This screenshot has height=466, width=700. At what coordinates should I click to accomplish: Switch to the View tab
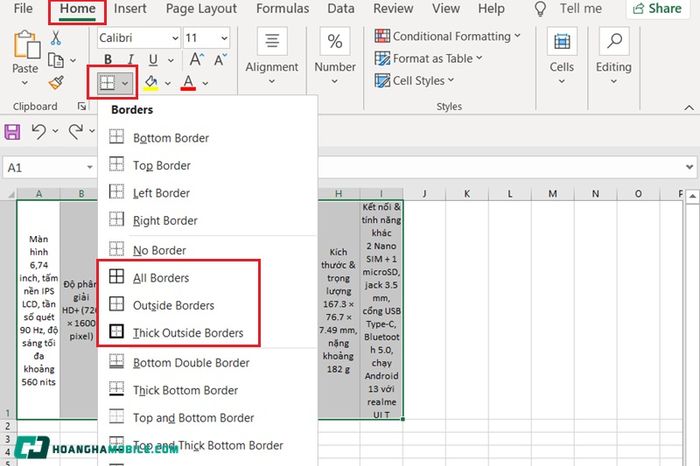tap(446, 8)
